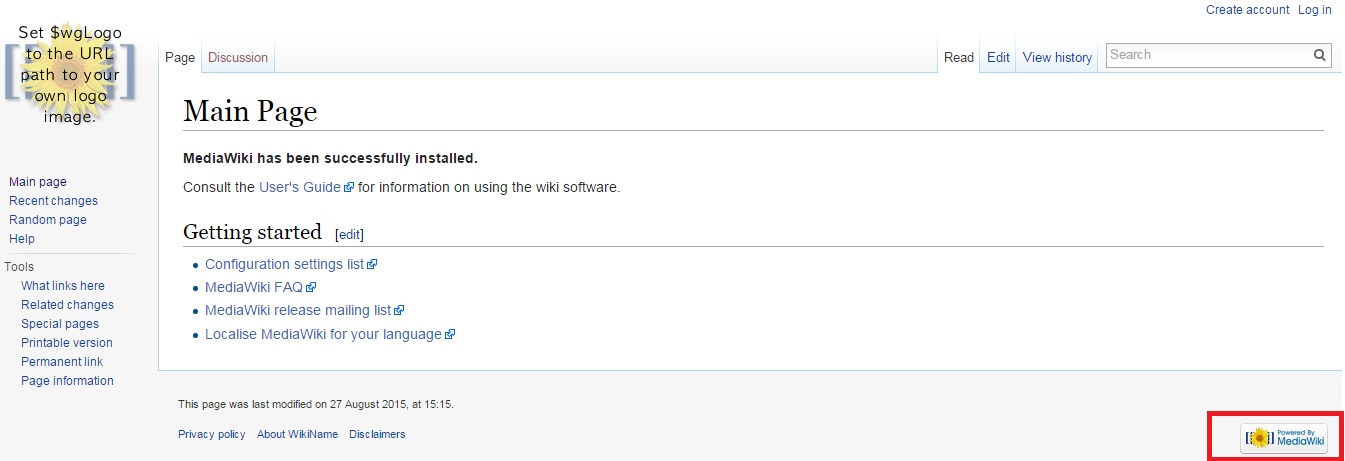Switch to the Discussion tab
This screenshot has height=461, width=1345.
pyautogui.click(x=238, y=58)
